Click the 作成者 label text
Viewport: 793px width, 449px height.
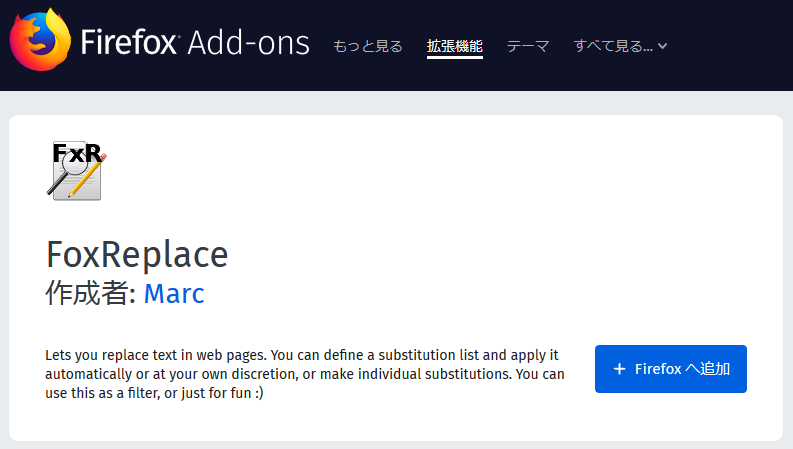(x=90, y=293)
